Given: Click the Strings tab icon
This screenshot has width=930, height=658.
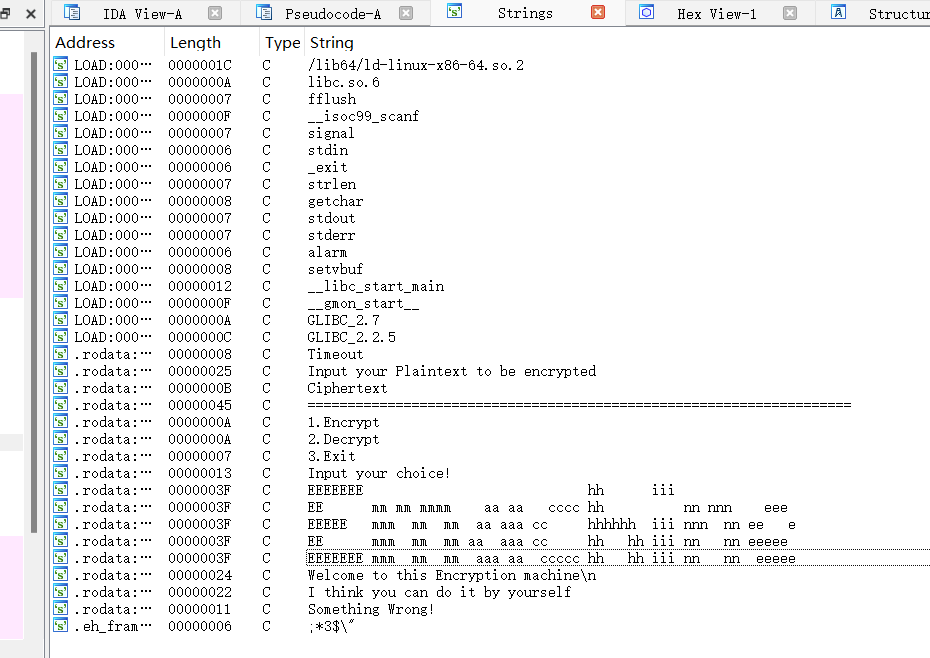Looking at the screenshot, I should (455, 13).
